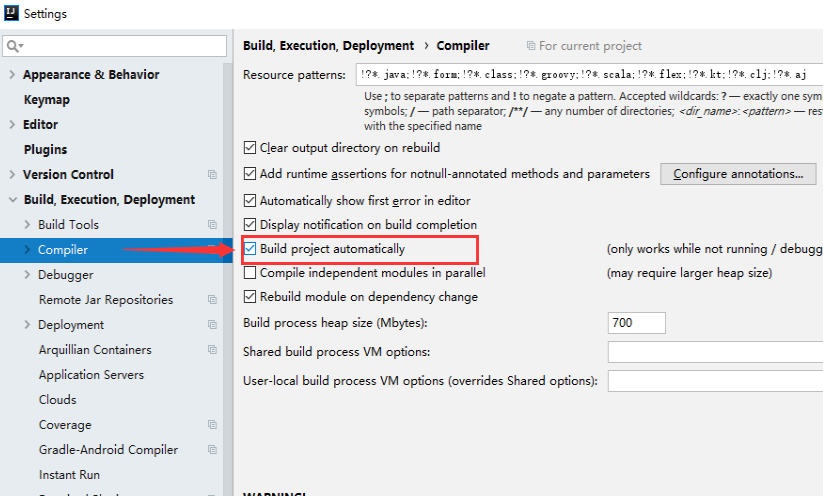Click the project-level icon beside Build Tools

pyautogui.click(x=212, y=225)
